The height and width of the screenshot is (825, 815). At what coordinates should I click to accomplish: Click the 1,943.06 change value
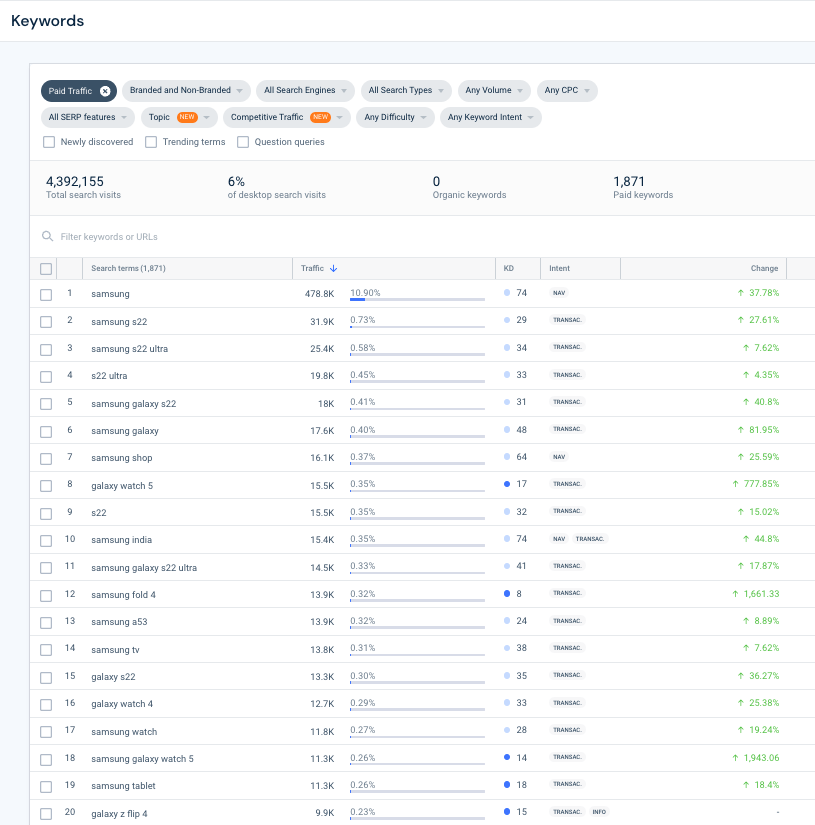tap(761, 758)
